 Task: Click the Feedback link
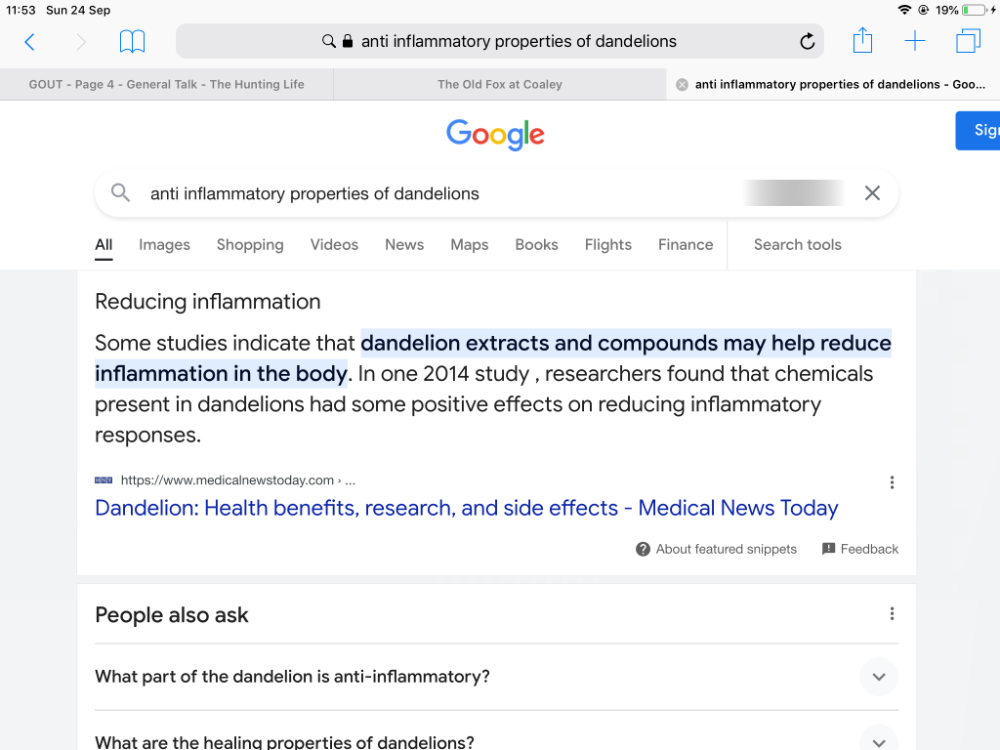click(869, 549)
